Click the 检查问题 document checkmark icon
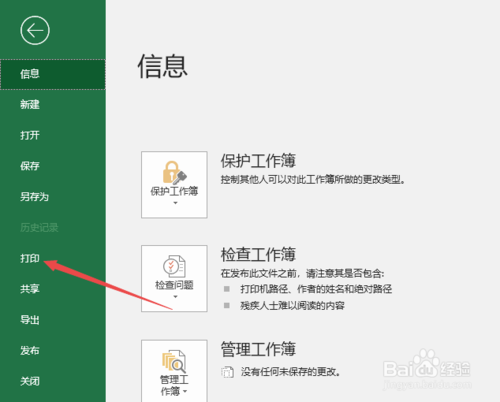Image resolution: width=500 pixels, height=402 pixels. point(174,266)
